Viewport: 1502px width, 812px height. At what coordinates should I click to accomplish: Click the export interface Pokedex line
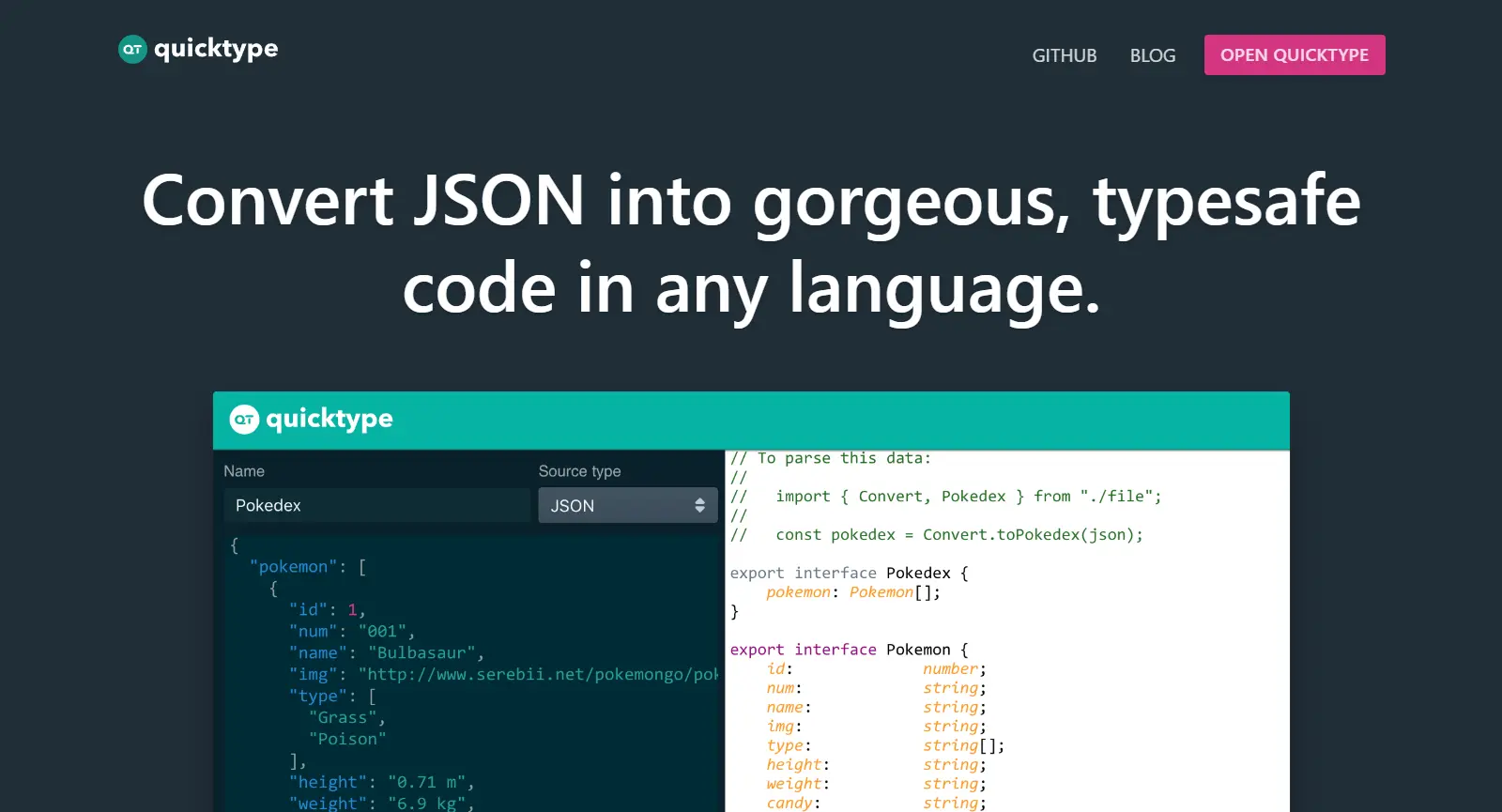point(850,574)
